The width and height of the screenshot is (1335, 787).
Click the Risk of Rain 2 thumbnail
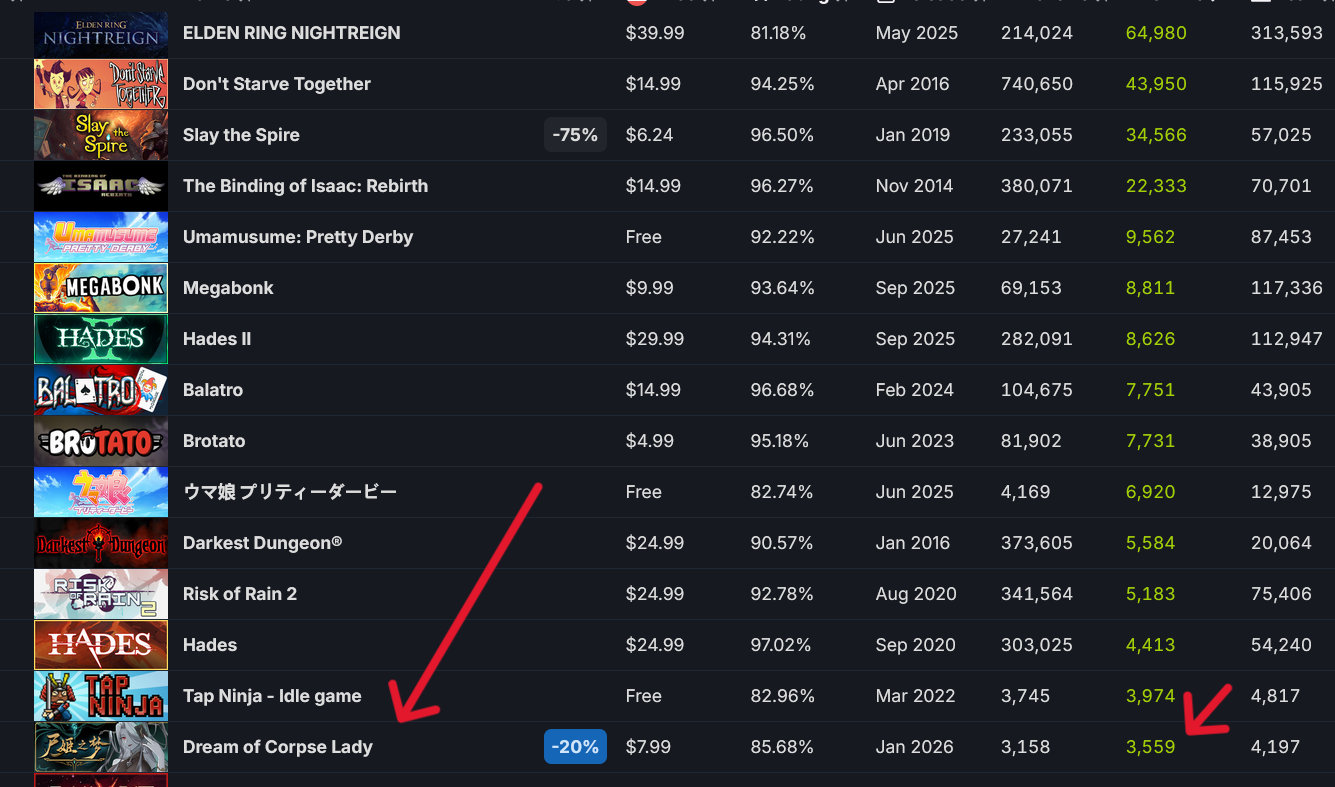100,594
